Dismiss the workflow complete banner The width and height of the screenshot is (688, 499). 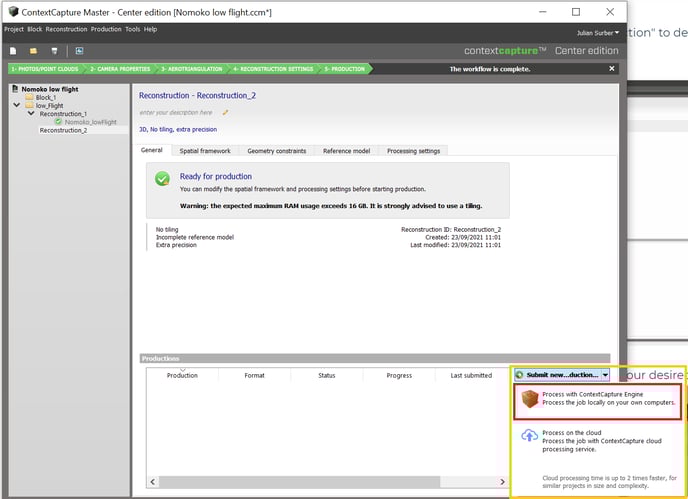coord(612,69)
